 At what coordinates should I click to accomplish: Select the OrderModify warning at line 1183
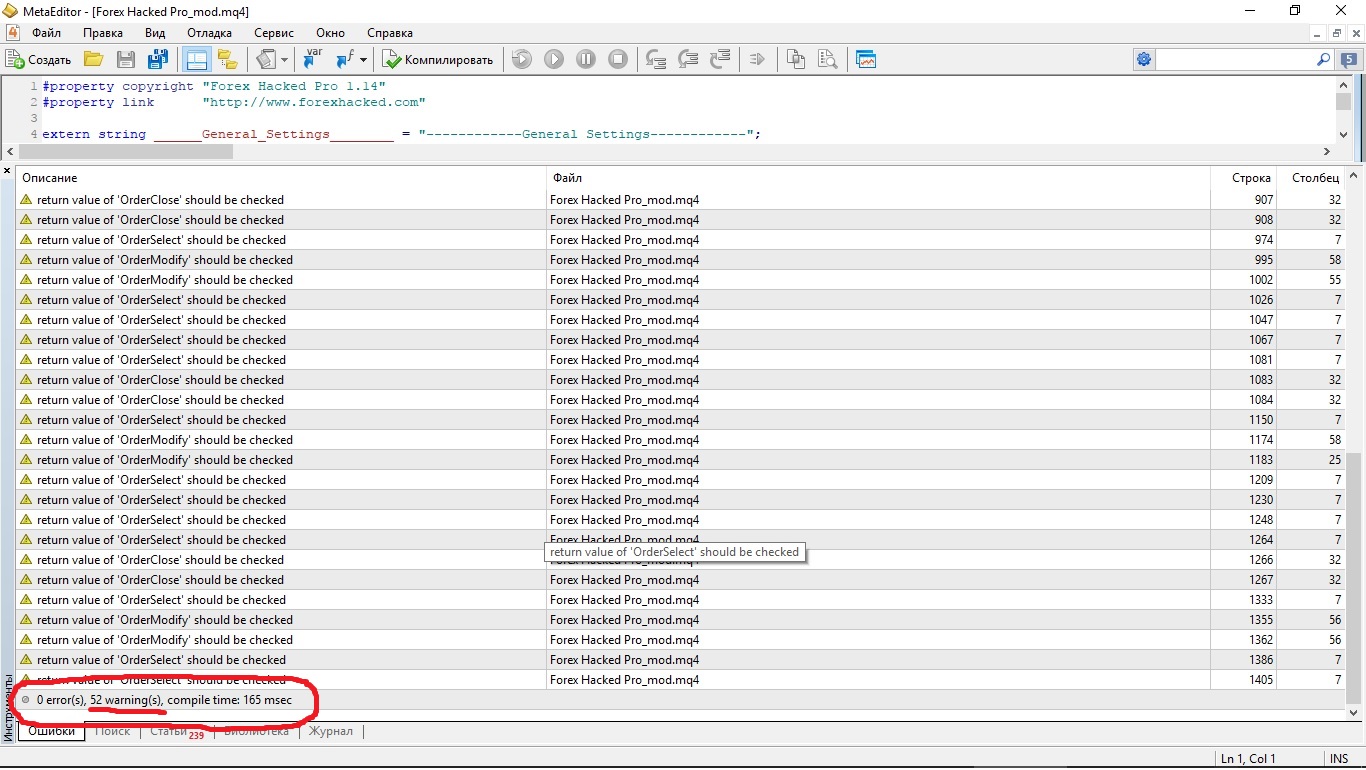[681, 459]
